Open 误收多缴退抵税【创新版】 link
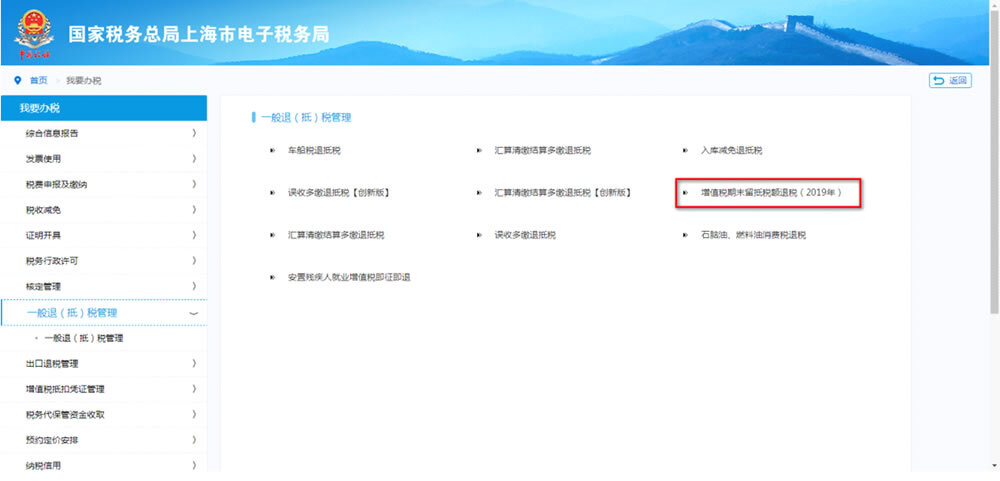1000x481 pixels. click(x=338, y=193)
